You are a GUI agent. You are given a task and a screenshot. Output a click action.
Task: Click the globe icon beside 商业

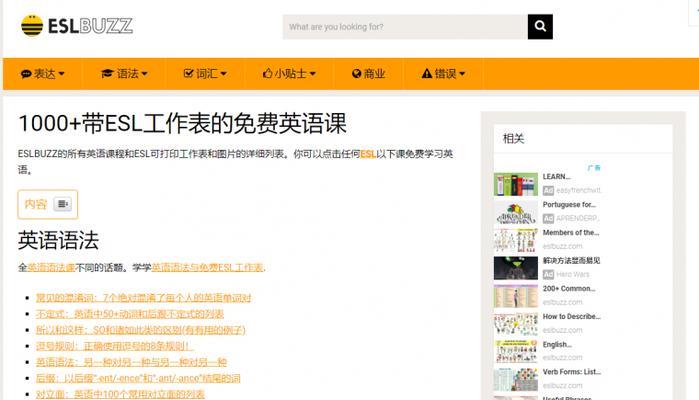[x=356, y=74]
